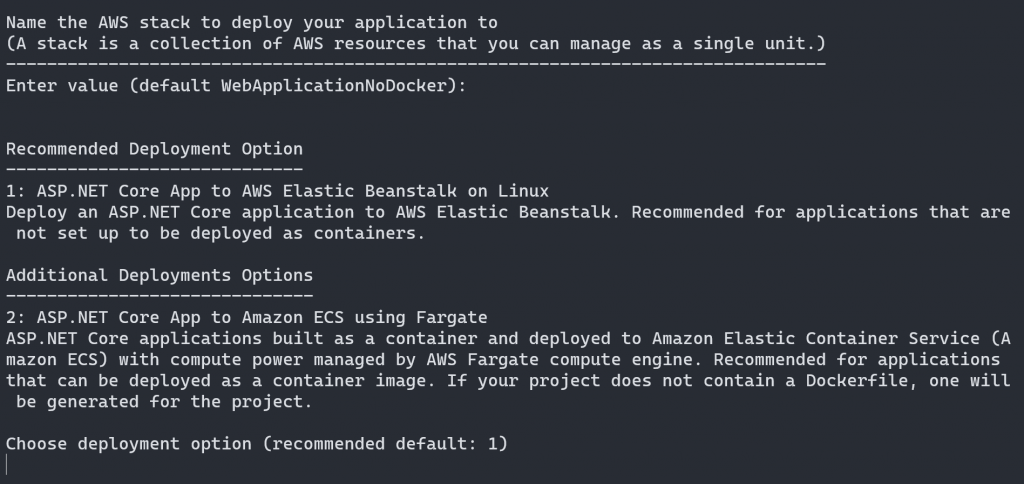Viewport: 1024px width, 484px height.
Task: Click dashed underline below Recommended Deployment Option
Action: click(x=154, y=169)
